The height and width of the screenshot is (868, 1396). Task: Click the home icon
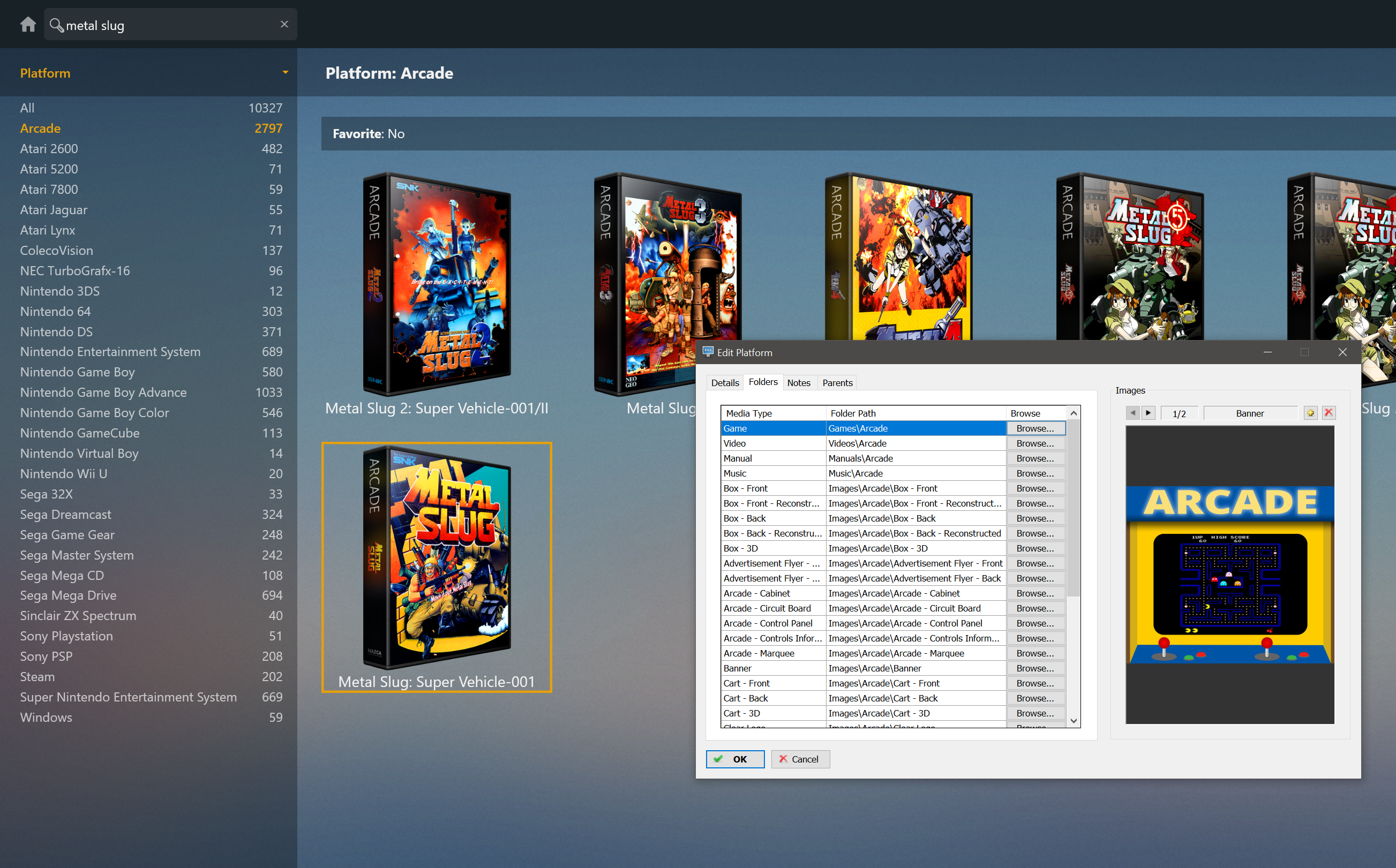[27, 25]
